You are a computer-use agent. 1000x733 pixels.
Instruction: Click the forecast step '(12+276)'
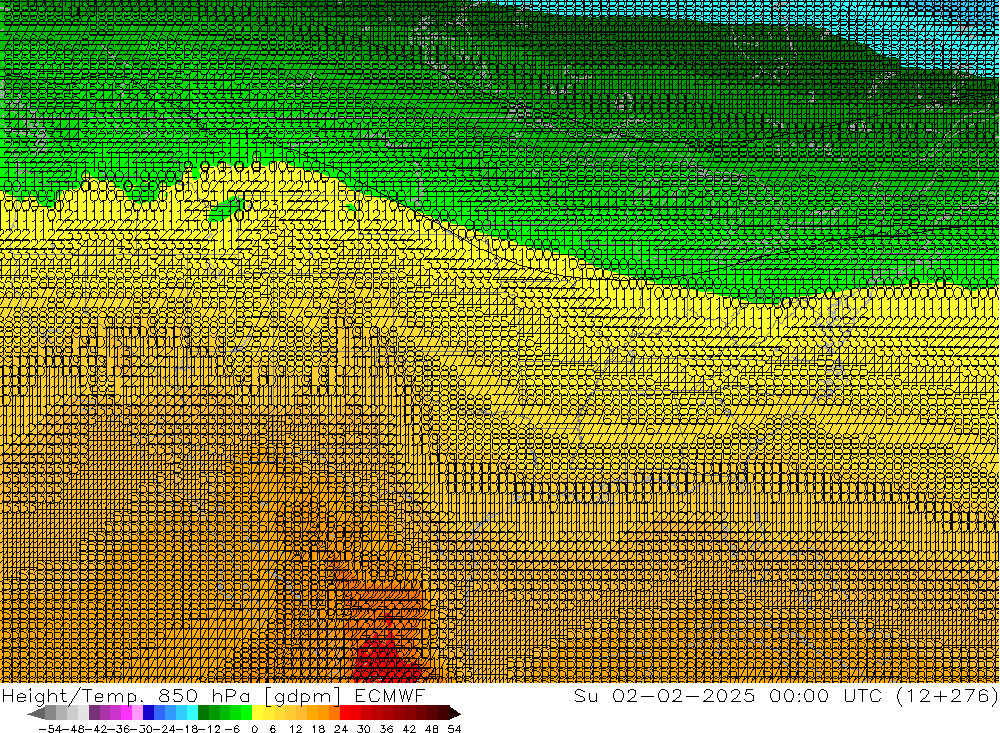tap(946, 695)
